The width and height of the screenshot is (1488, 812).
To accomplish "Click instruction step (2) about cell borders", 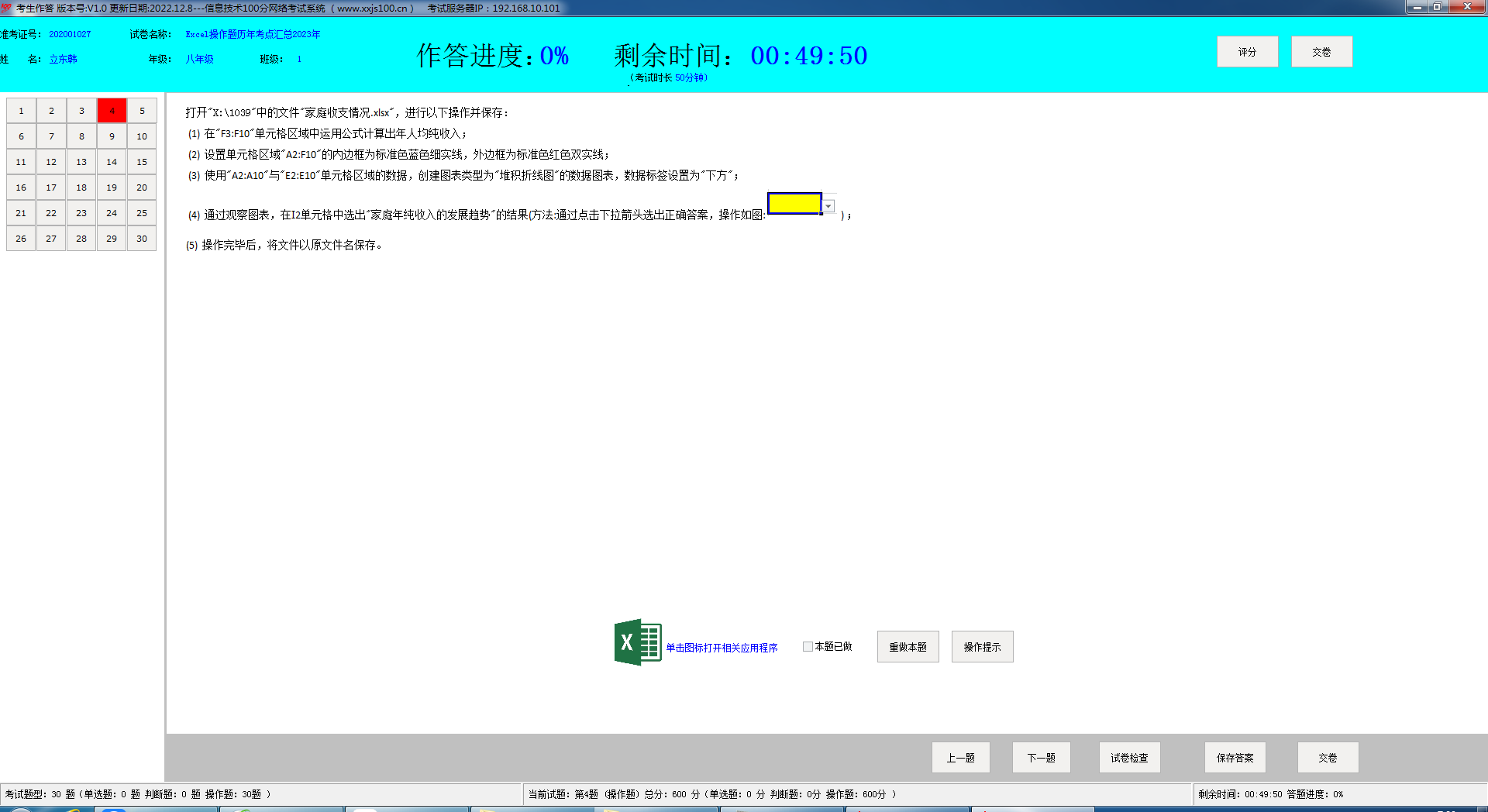I will pos(398,154).
